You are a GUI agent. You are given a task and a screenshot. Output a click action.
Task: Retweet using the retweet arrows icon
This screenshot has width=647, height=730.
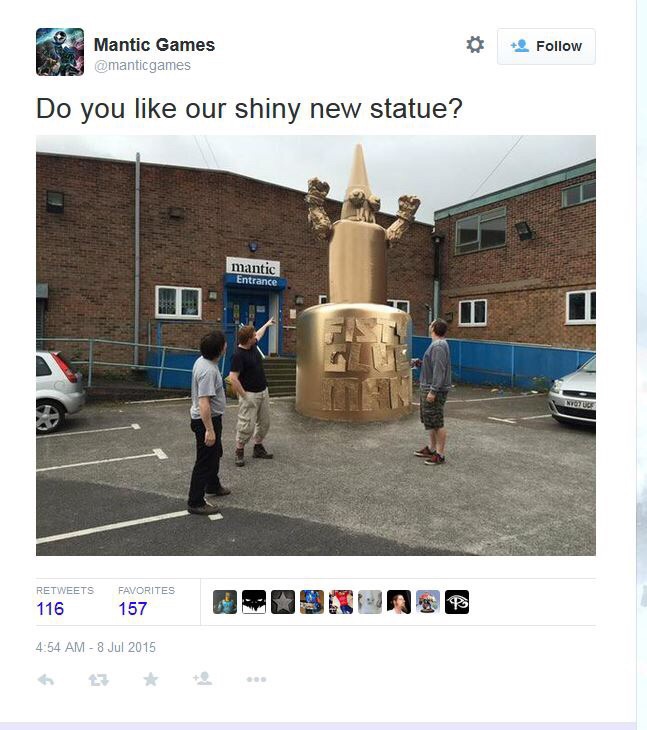coord(99,680)
